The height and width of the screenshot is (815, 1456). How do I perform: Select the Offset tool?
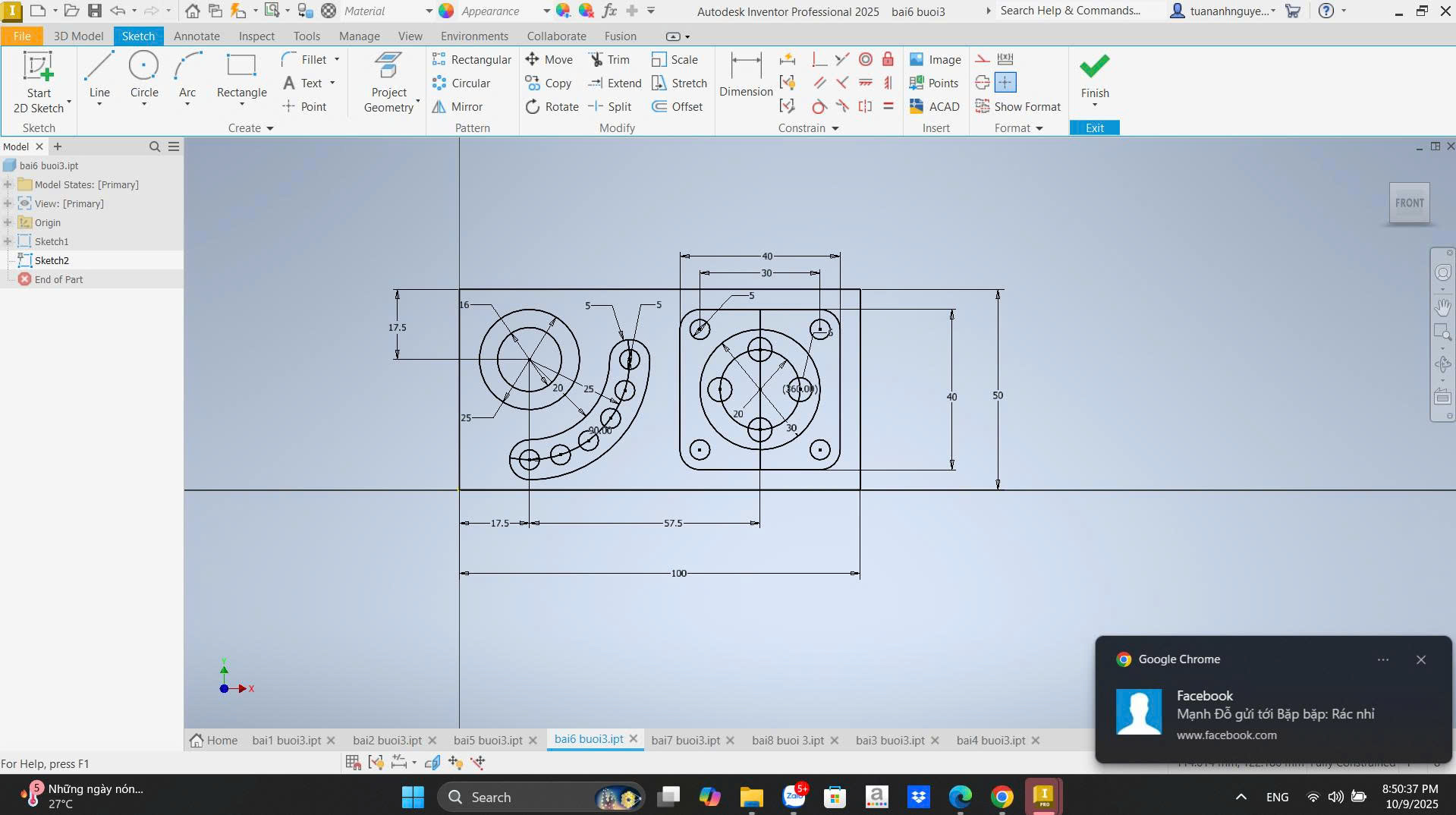pos(678,107)
